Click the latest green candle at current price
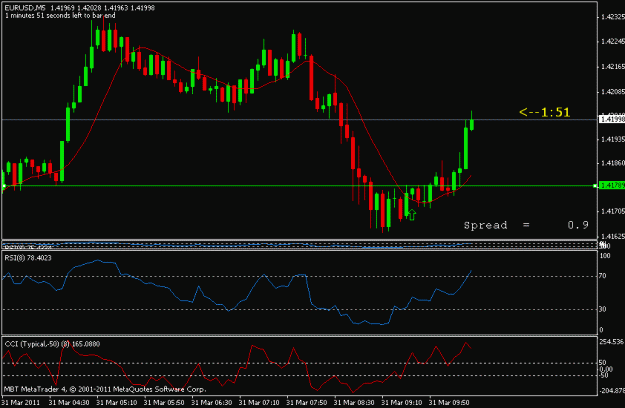 pyautogui.click(x=472, y=124)
